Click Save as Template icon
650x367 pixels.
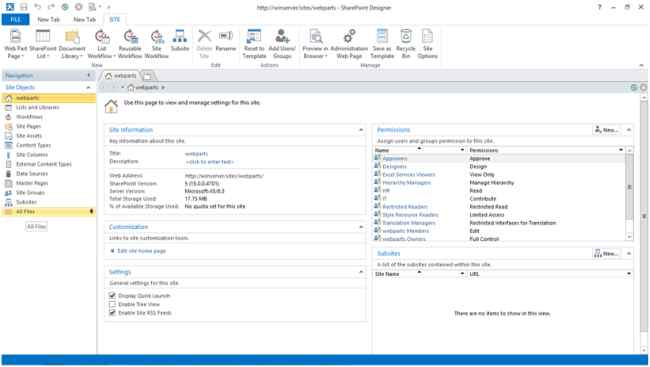click(382, 36)
